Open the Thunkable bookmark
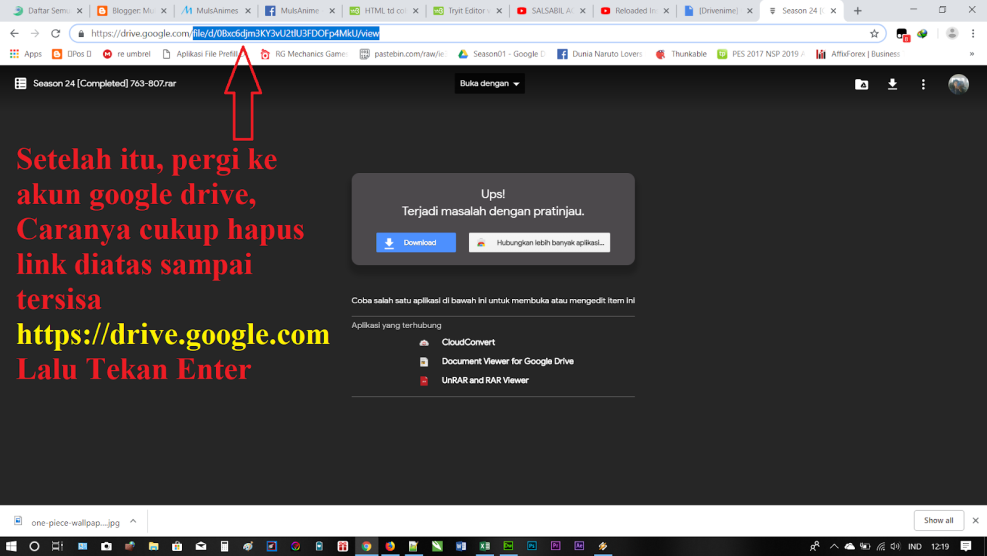Image resolution: width=987 pixels, height=556 pixels. pyautogui.click(x=681, y=54)
